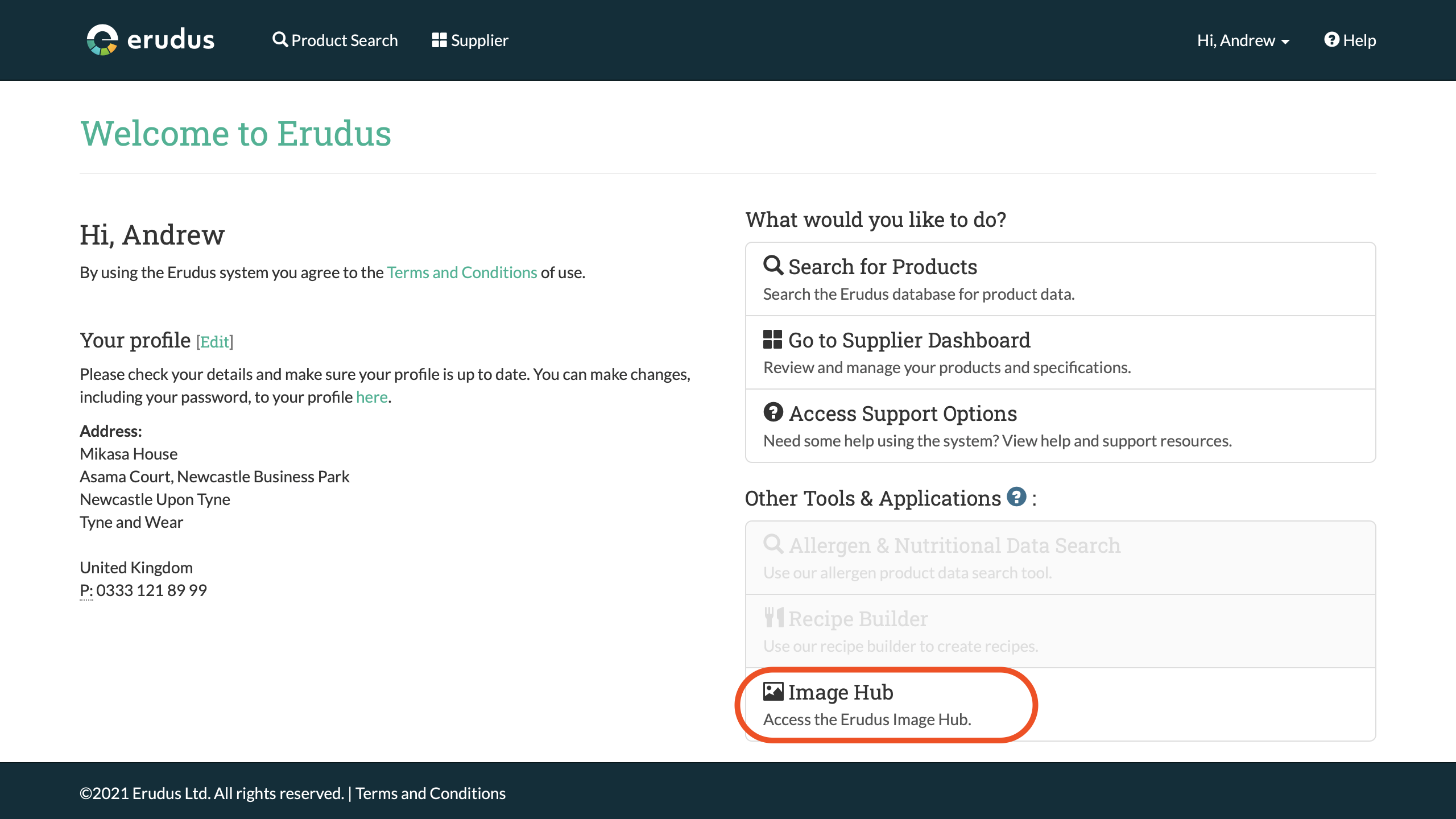The image size is (1456, 819).
Task: Click the grid icon beside Supplier in navbar
Action: point(439,40)
